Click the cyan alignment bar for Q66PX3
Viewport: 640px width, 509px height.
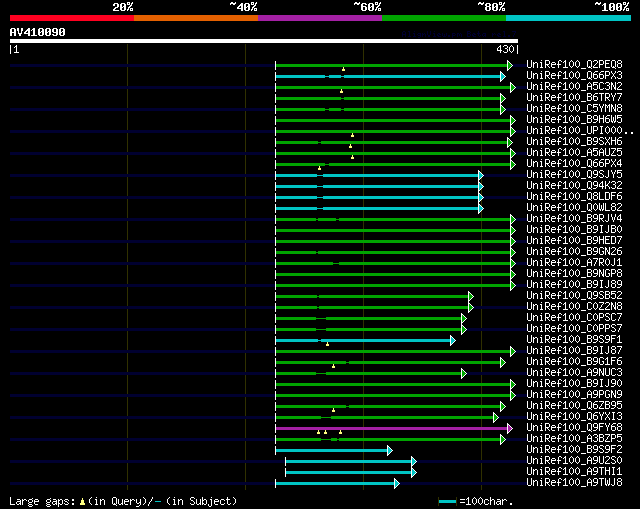[x=388, y=76]
